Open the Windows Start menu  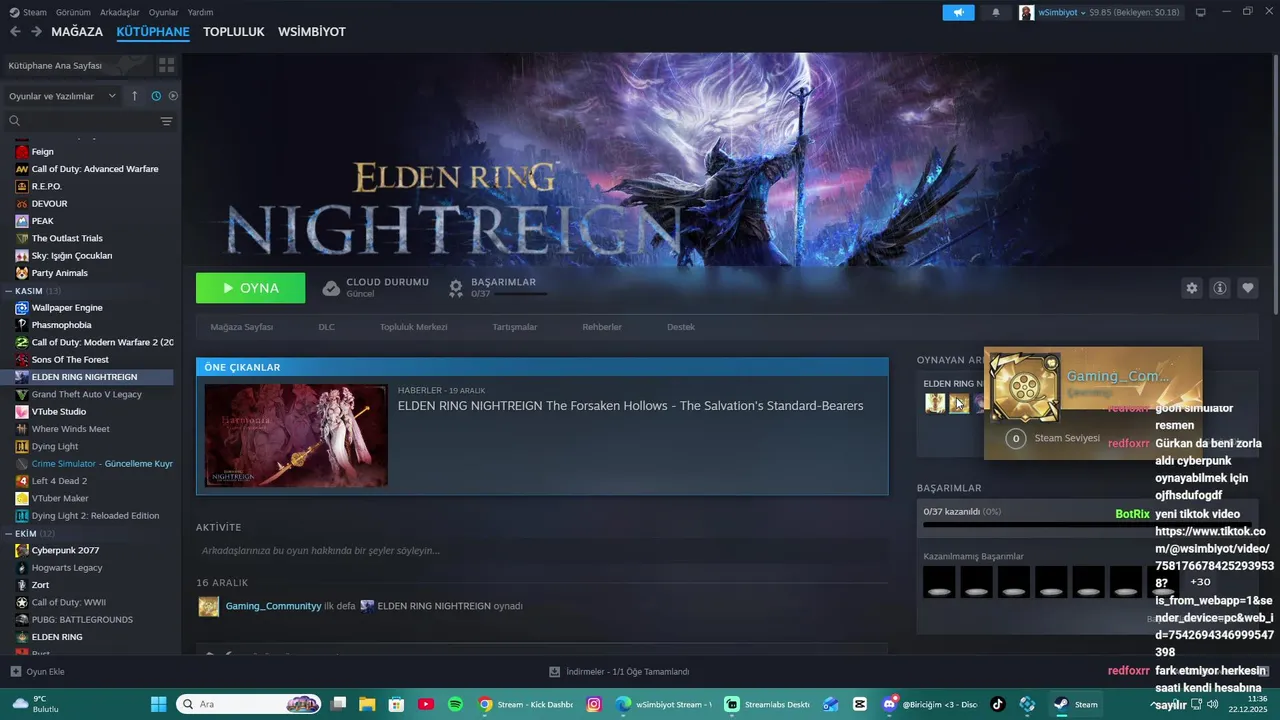(159, 704)
